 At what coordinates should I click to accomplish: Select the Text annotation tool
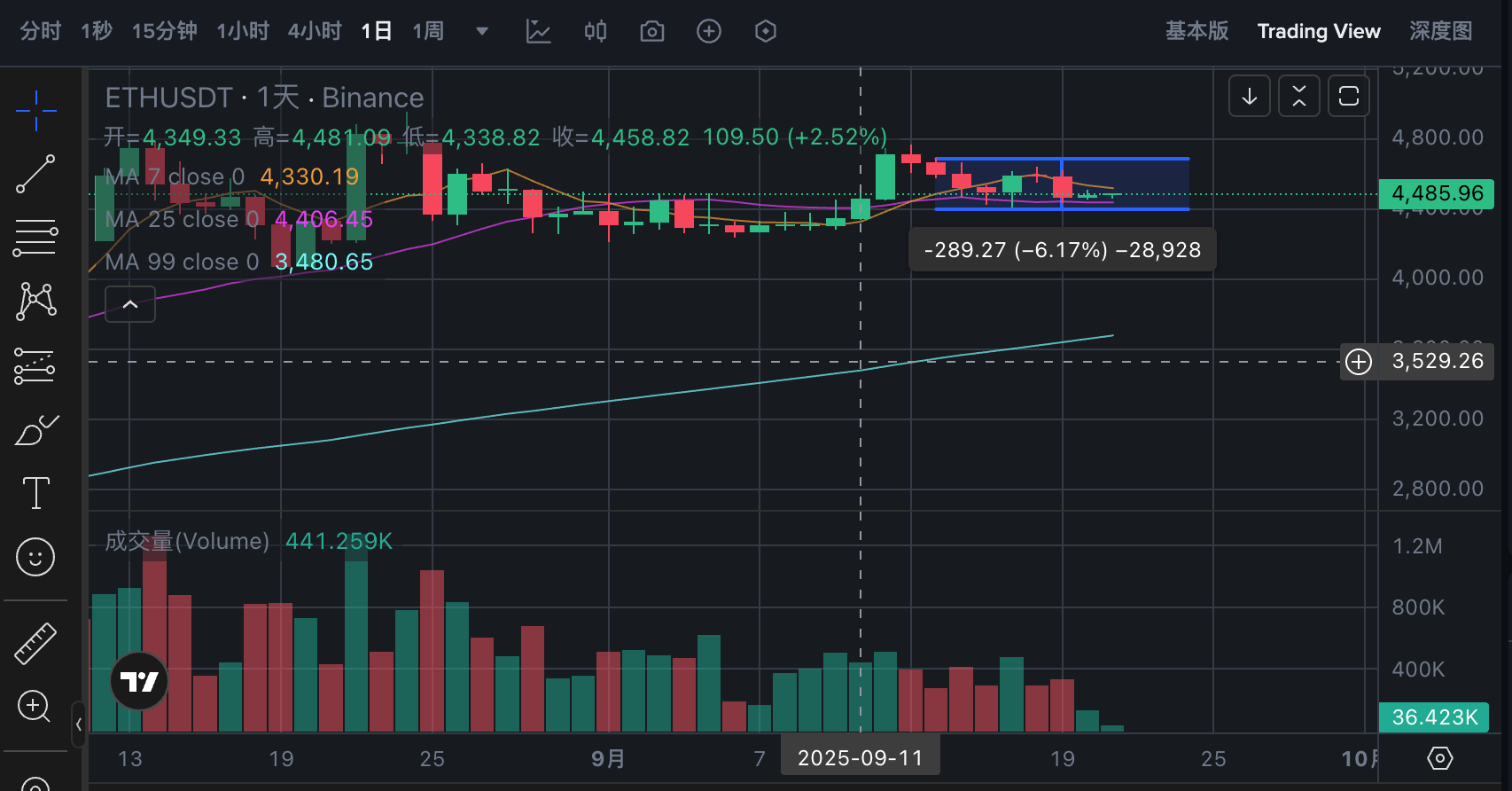(35, 493)
